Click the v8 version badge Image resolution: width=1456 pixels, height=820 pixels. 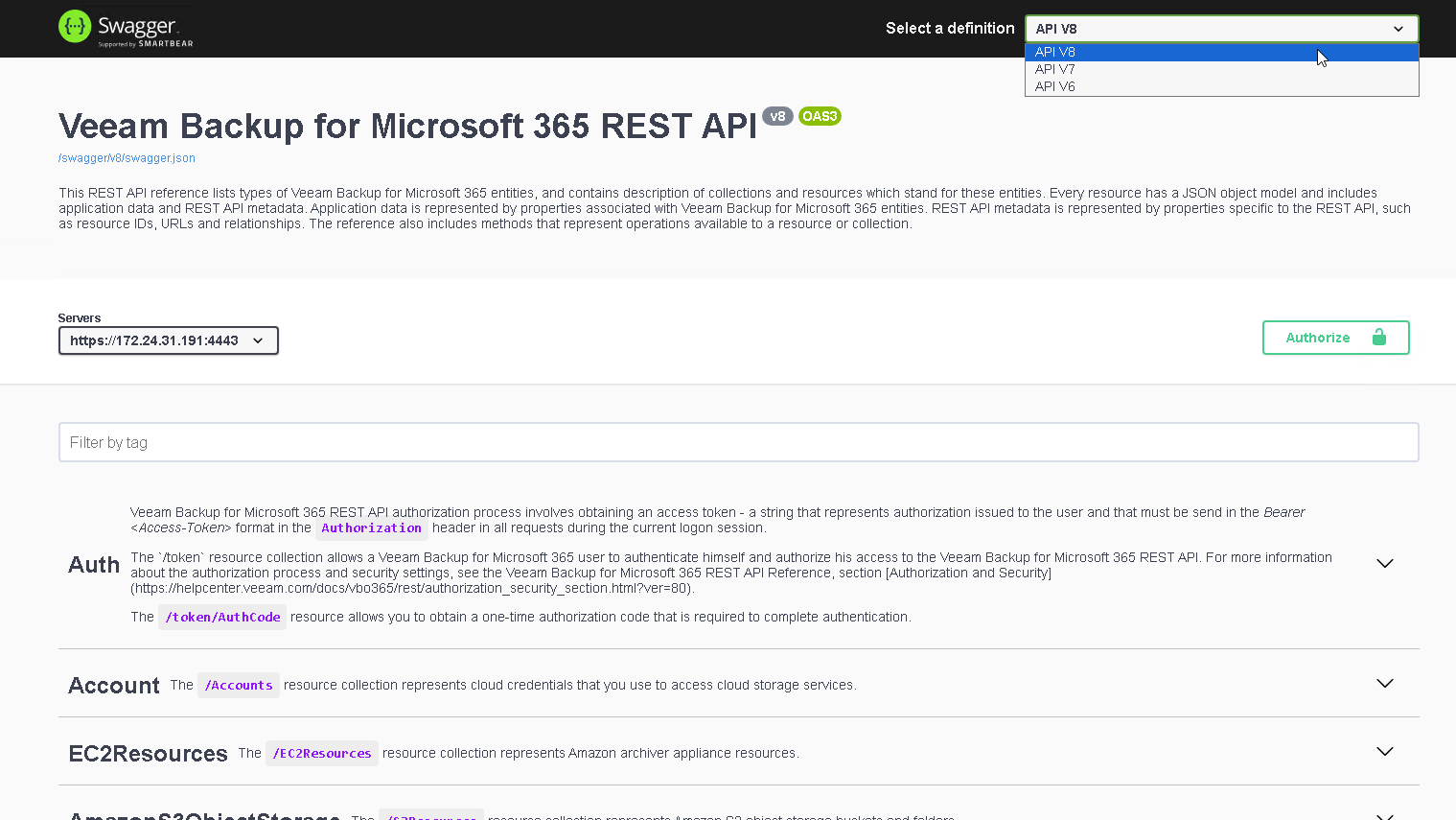pyautogui.click(x=776, y=115)
